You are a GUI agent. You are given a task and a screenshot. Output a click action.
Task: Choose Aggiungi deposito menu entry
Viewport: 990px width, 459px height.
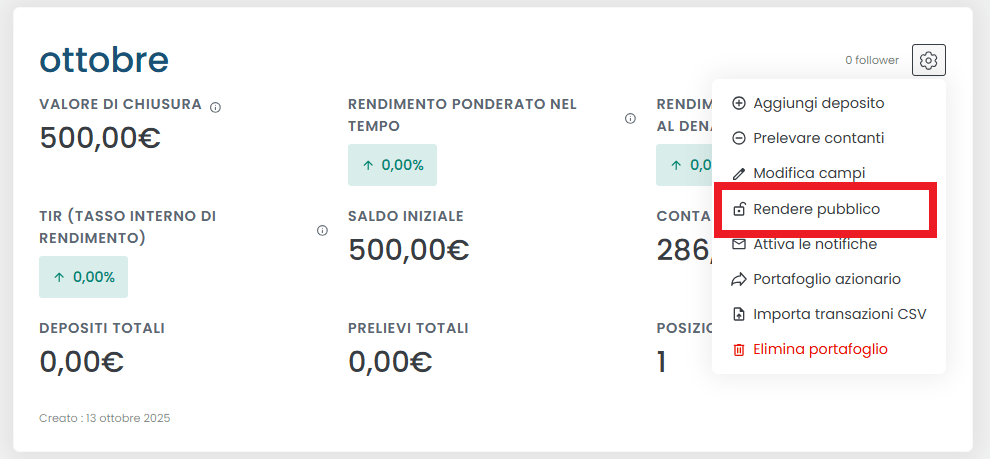[x=818, y=103]
